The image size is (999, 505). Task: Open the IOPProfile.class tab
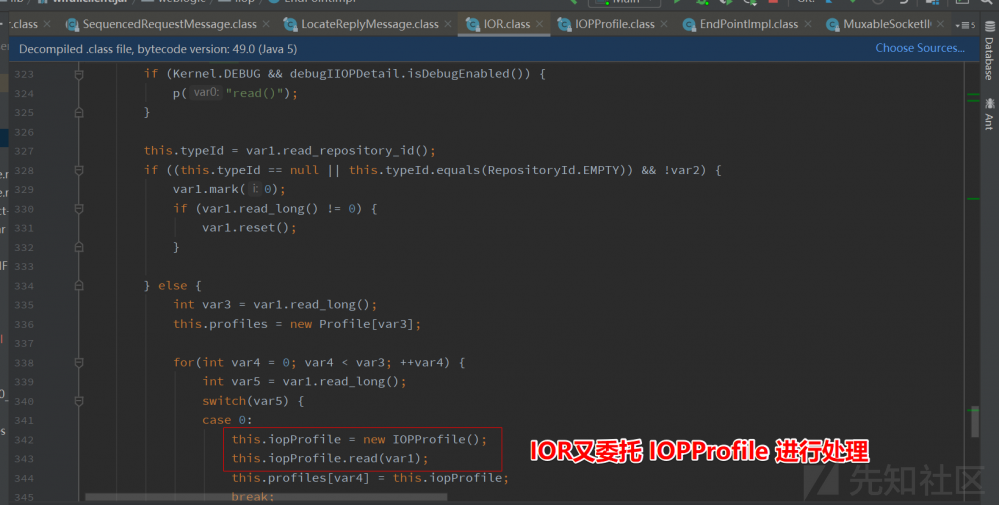pyautogui.click(x=614, y=24)
